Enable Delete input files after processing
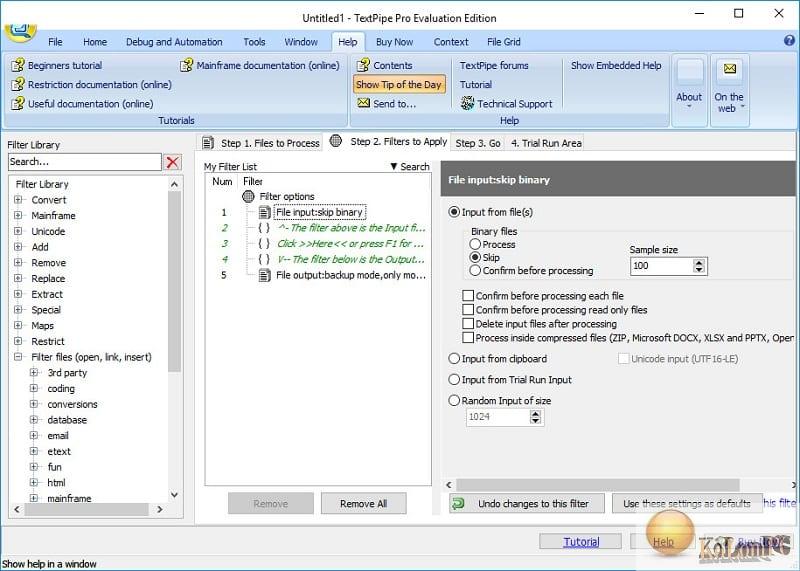Screen dimensions: 800x571 (x=468, y=324)
